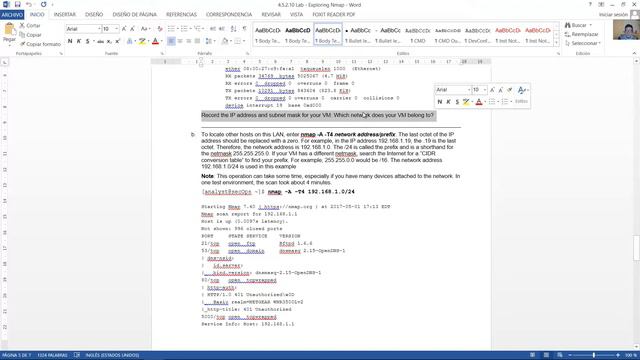
Task: Open Seleccionar dropdown
Action: pos(583,43)
